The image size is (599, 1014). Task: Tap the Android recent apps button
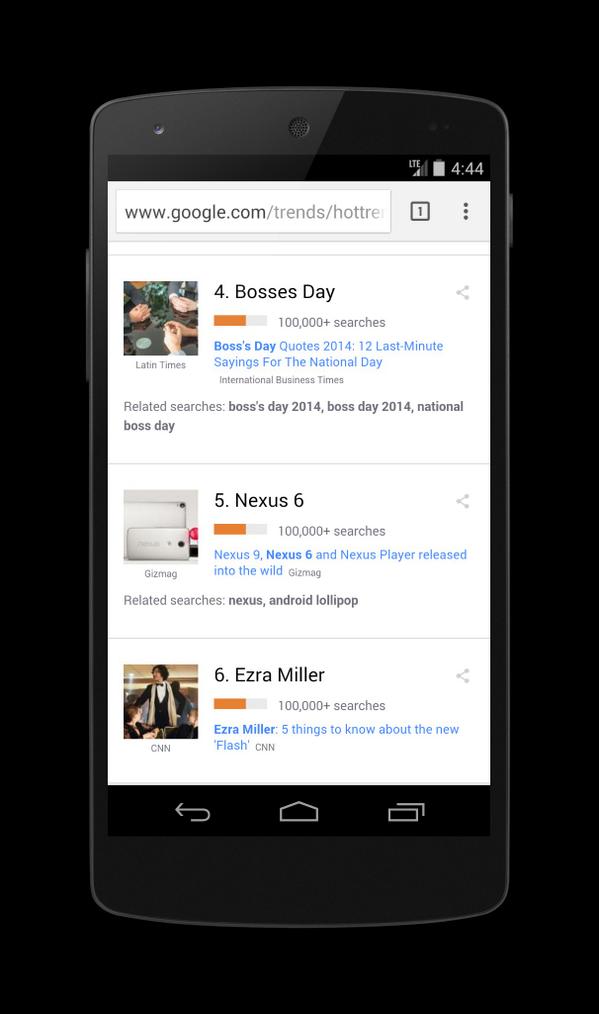point(406,812)
